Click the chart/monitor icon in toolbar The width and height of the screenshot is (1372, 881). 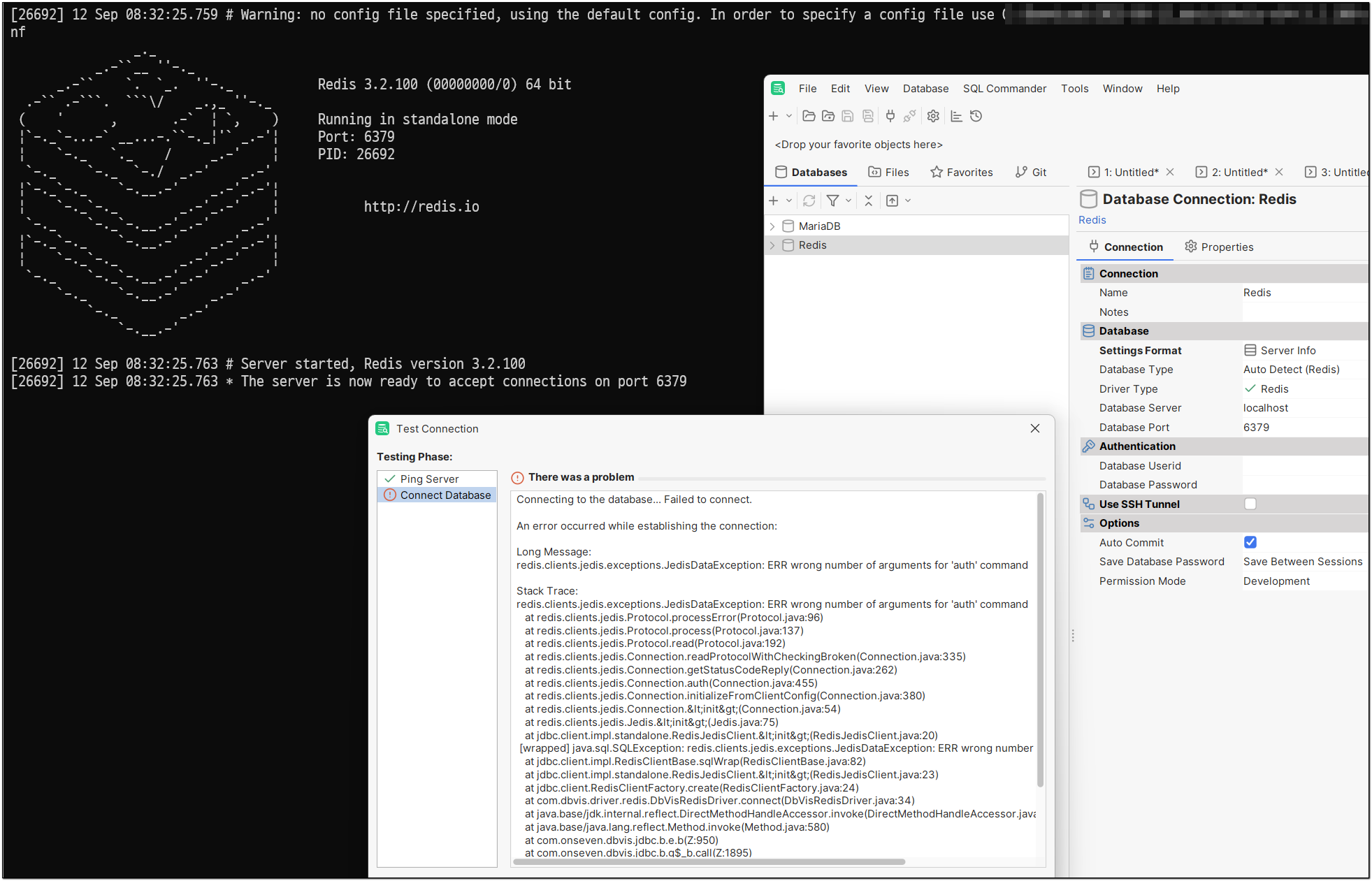(956, 116)
